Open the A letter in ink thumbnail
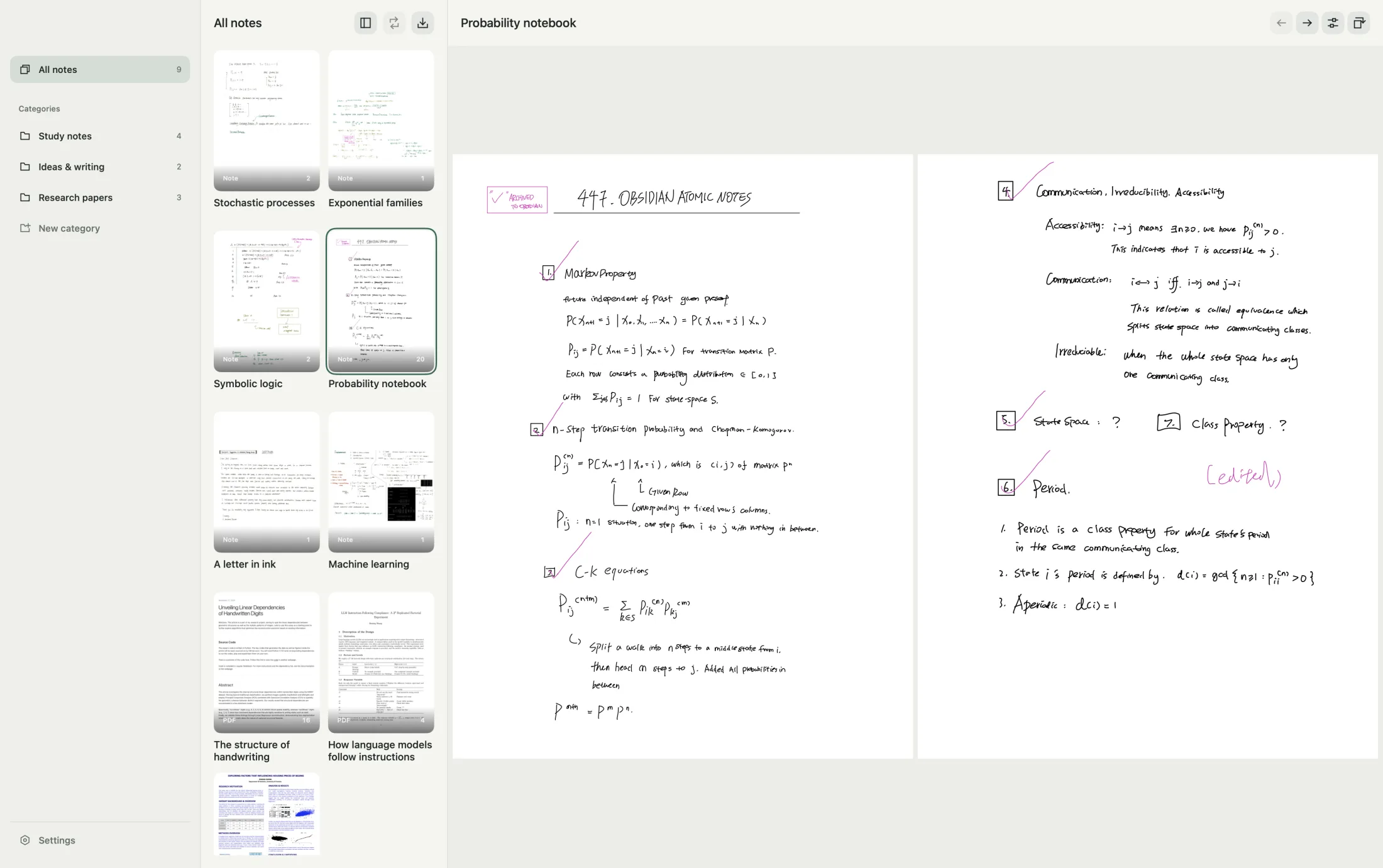The height and width of the screenshot is (868, 1383). tap(267, 482)
